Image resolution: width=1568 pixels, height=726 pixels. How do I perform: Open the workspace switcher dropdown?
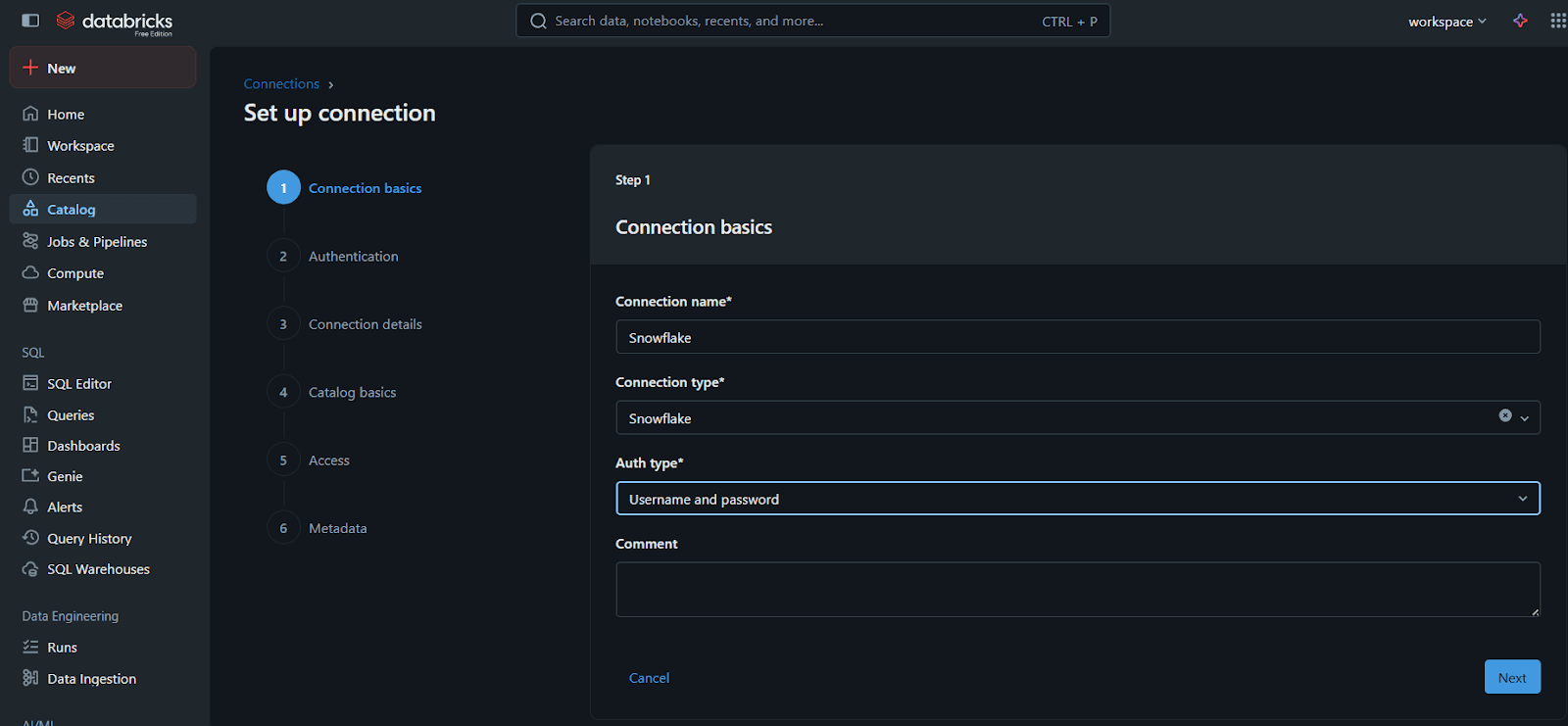[x=1447, y=22]
